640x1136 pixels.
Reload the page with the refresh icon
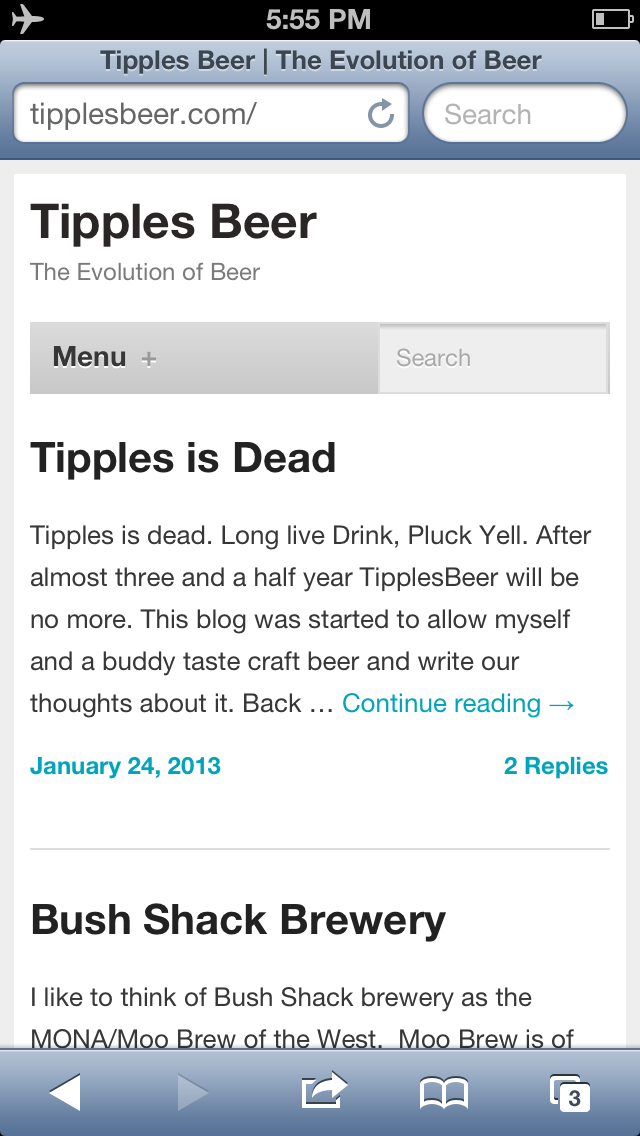point(381,114)
